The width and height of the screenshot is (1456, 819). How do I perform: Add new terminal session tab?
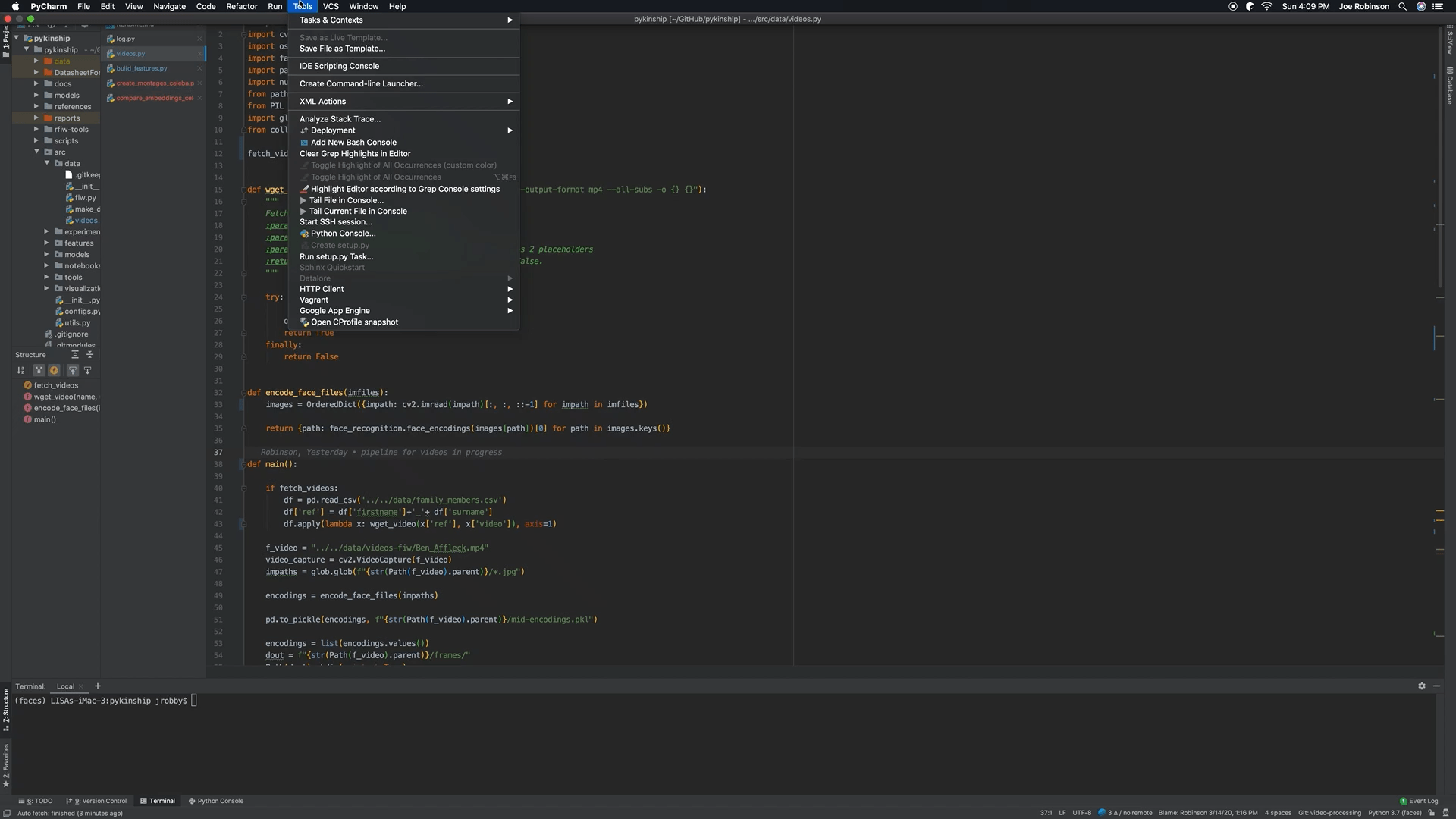[x=97, y=686]
